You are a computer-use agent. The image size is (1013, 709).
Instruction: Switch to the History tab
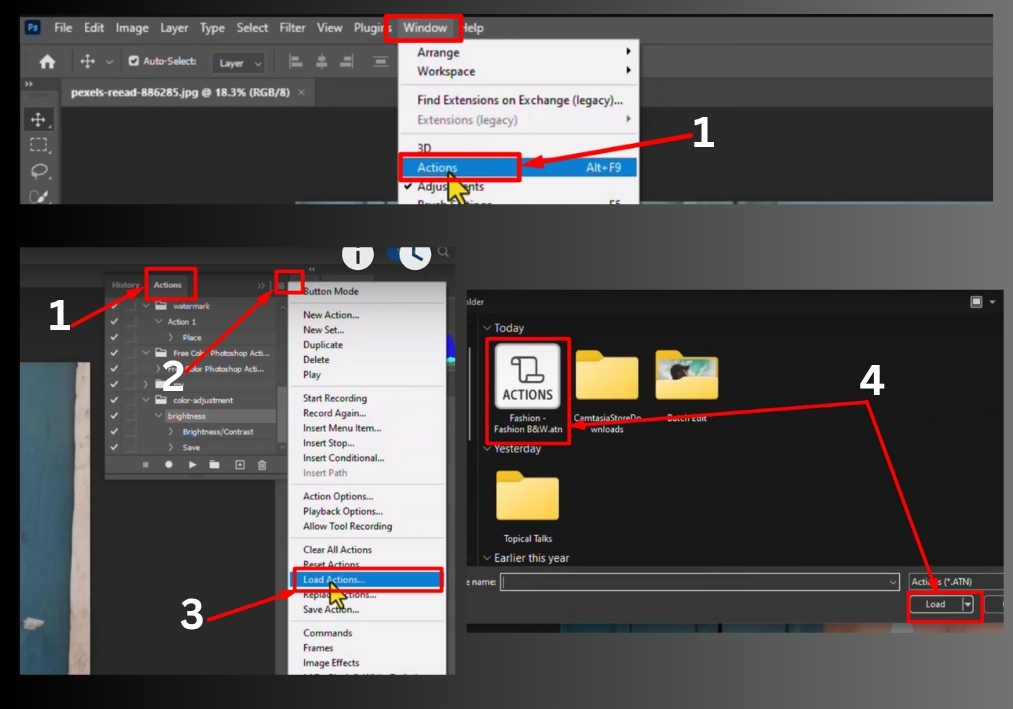125,285
